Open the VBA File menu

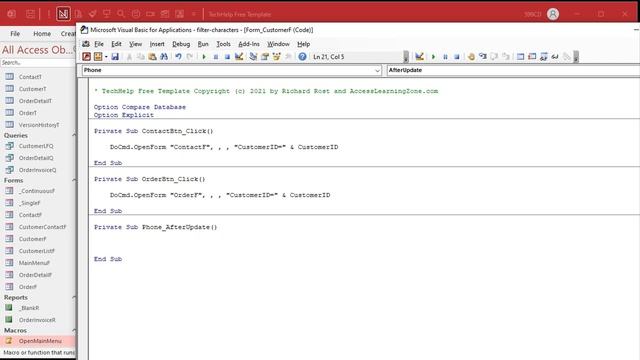point(99,44)
